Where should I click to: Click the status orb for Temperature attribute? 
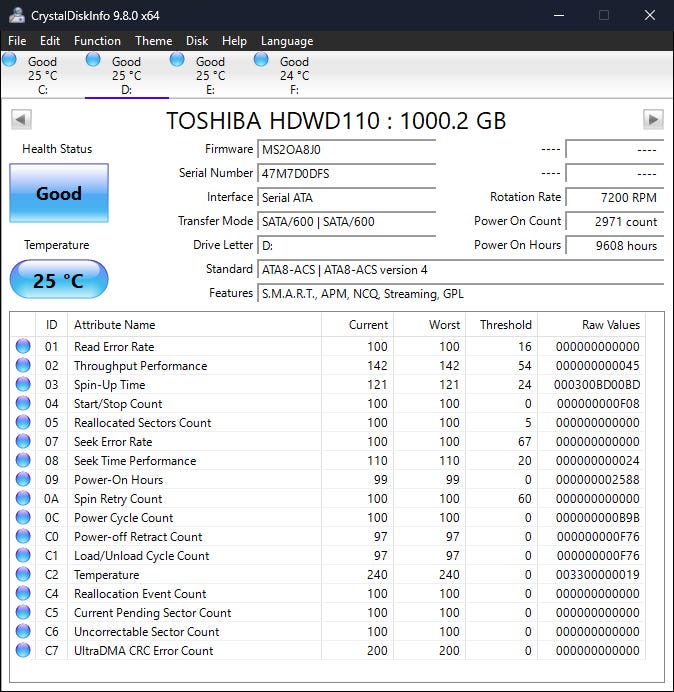pyautogui.click(x=23, y=575)
